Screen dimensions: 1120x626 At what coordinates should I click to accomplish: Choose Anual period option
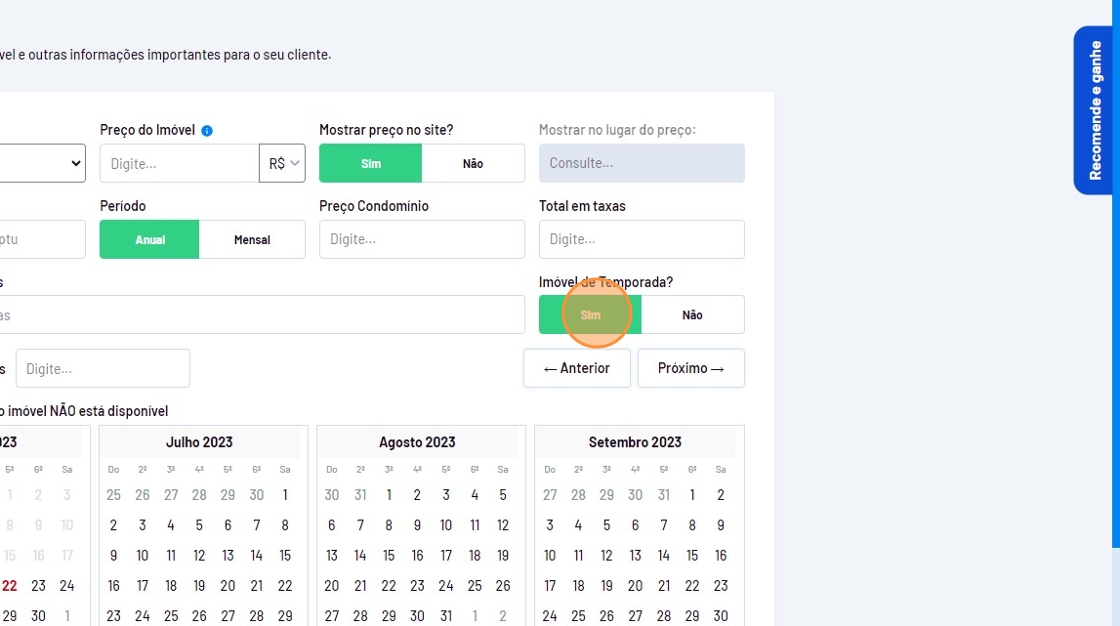150,240
